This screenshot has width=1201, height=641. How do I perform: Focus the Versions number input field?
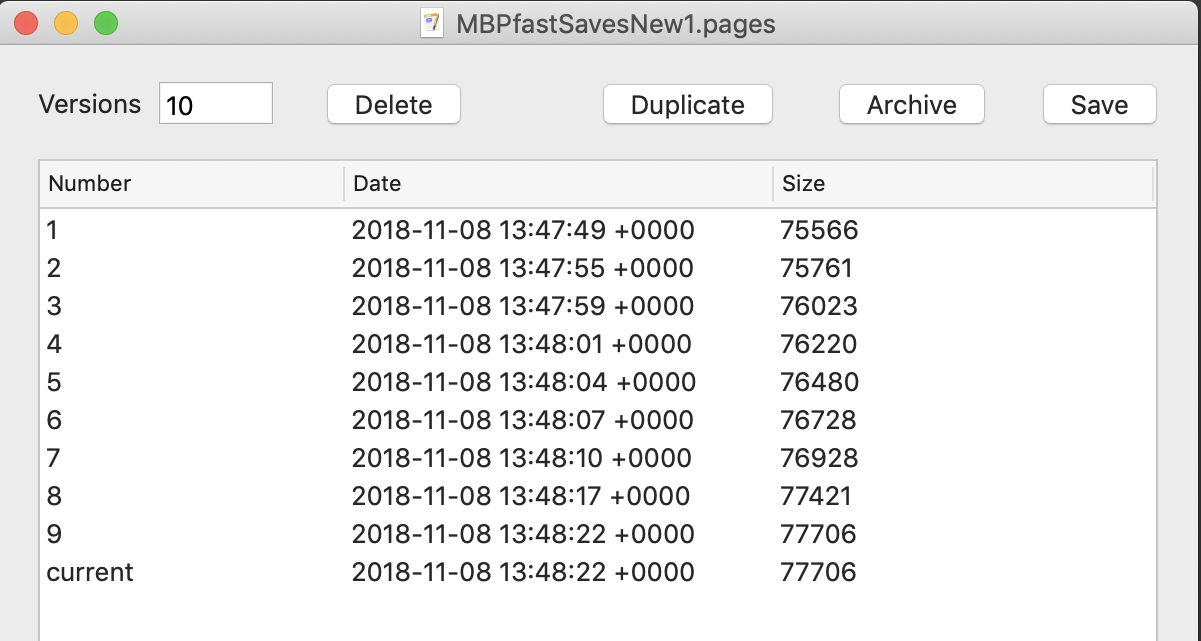point(216,104)
